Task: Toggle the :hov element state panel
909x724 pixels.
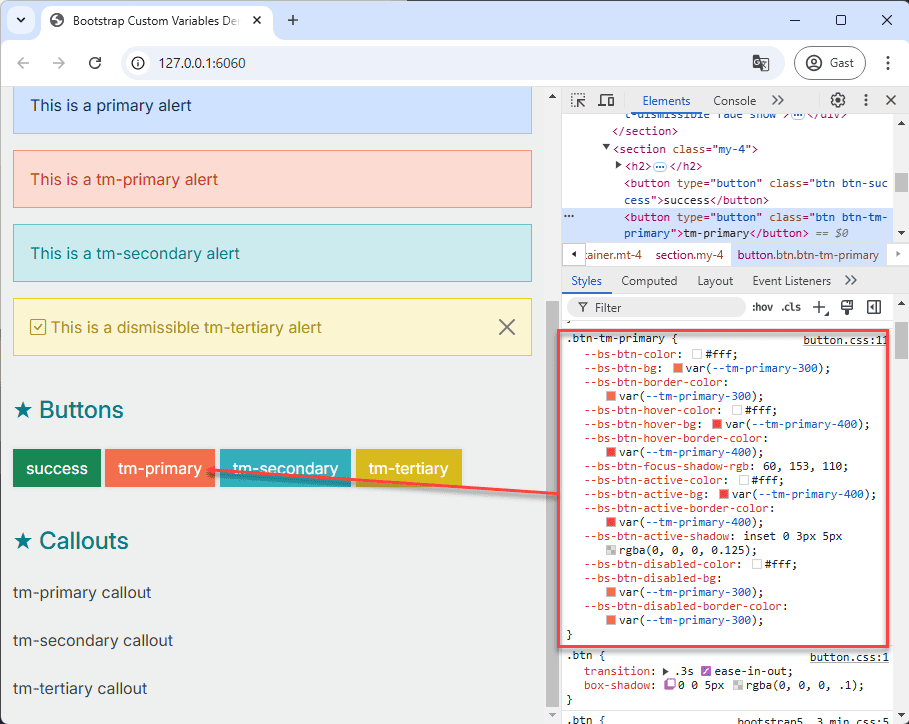Action: pyautogui.click(x=762, y=307)
